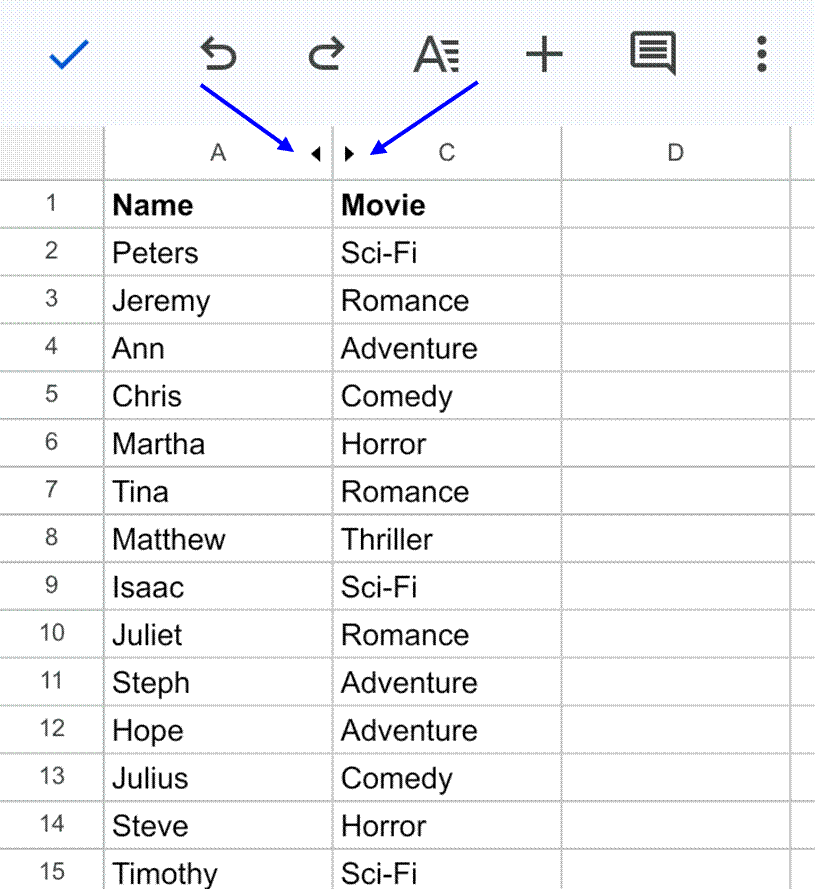Viewport: 819px width, 890px height.
Task: Select the Movie header cell
Action: click(x=446, y=204)
